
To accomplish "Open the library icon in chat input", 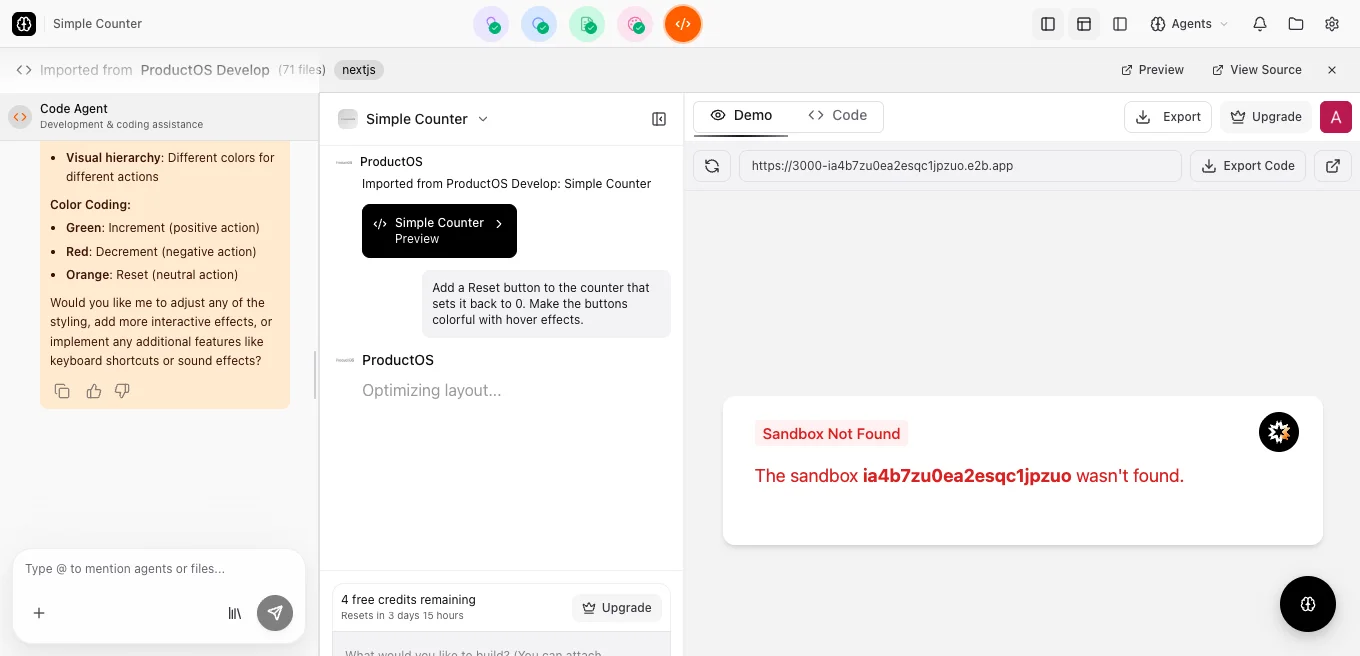I will 235,613.
